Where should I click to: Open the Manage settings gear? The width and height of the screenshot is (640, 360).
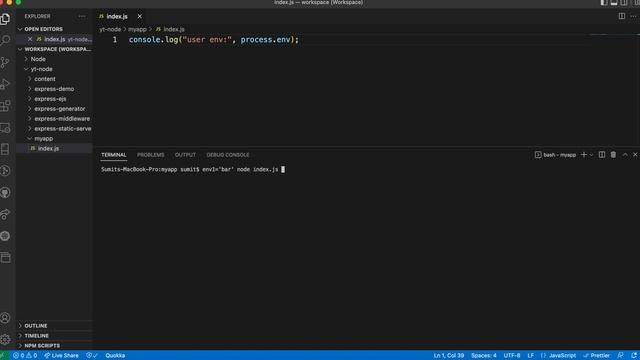pos(5,339)
